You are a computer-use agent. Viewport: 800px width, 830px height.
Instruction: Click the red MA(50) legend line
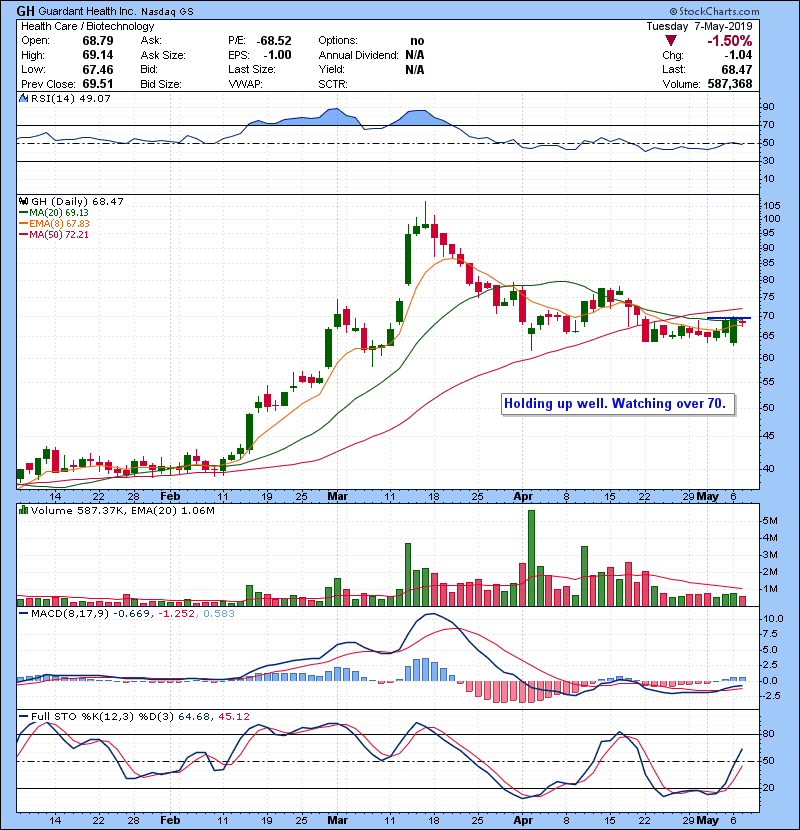coord(24,234)
